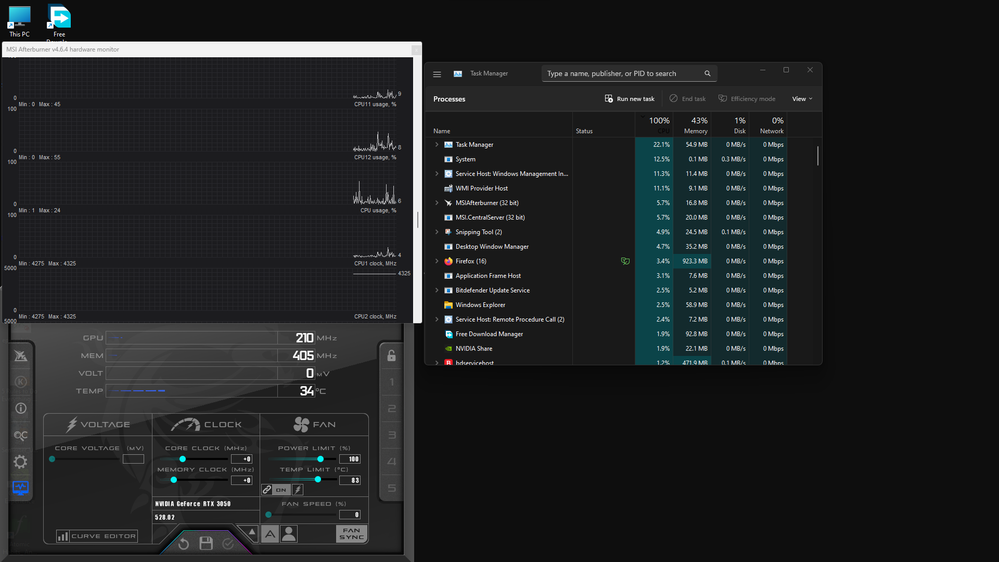
Task: Expand the Bitdefender Update Service row
Action: (x=436, y=290)
